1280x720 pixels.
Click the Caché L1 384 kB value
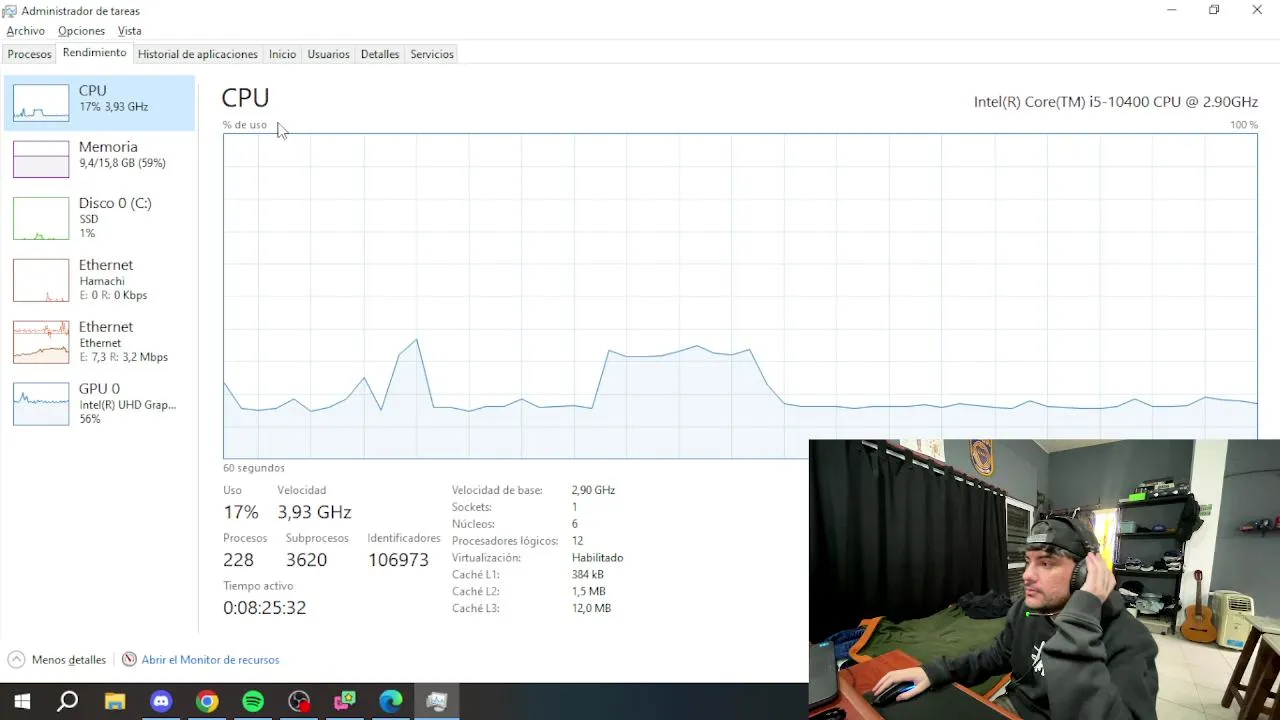587,575
